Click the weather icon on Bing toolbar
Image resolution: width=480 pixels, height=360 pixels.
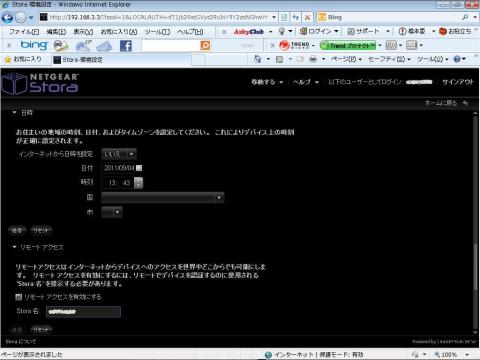pos(83,46)
